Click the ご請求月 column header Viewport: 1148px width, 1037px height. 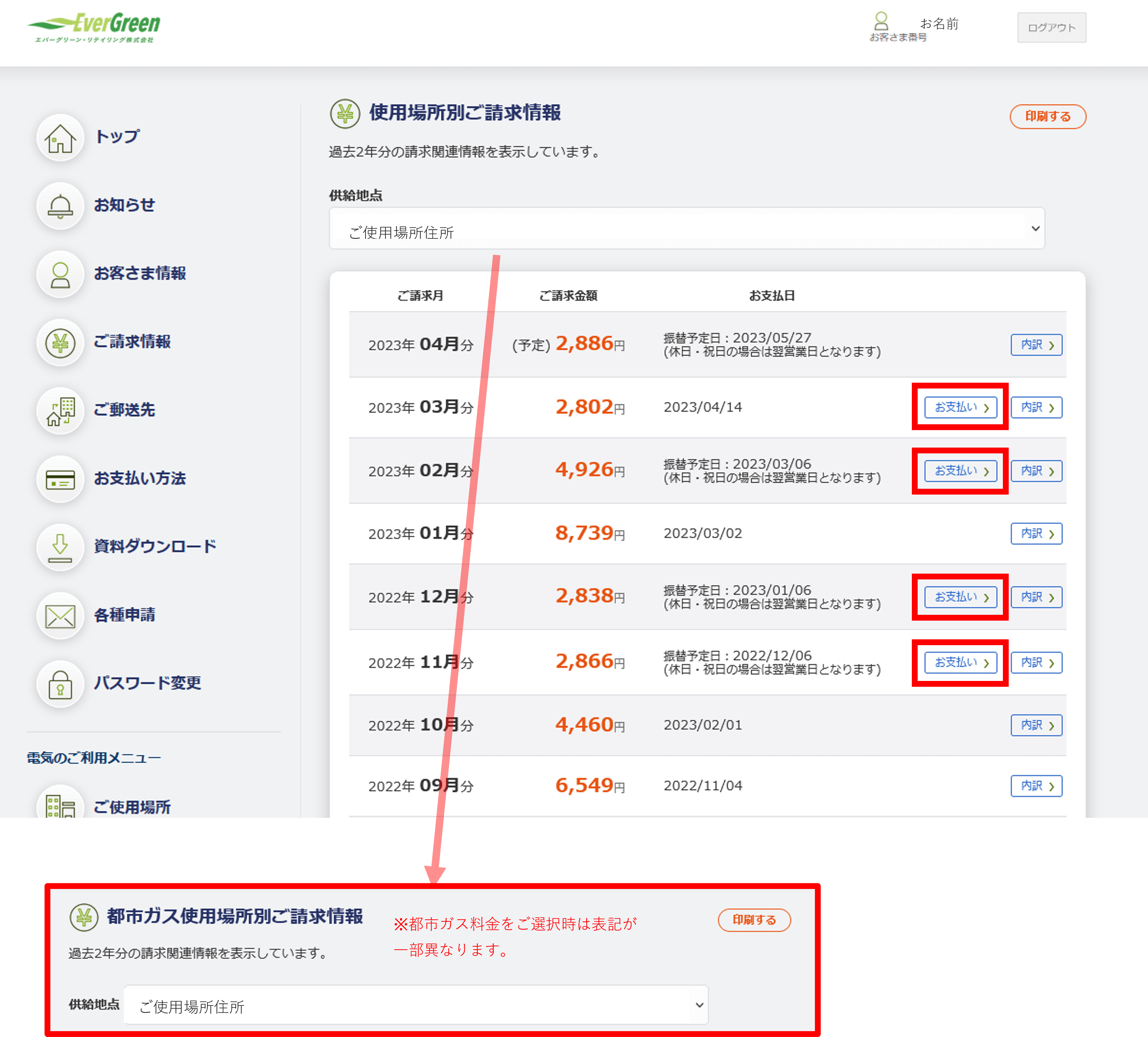pyautogui.click(x=420, y=296)
